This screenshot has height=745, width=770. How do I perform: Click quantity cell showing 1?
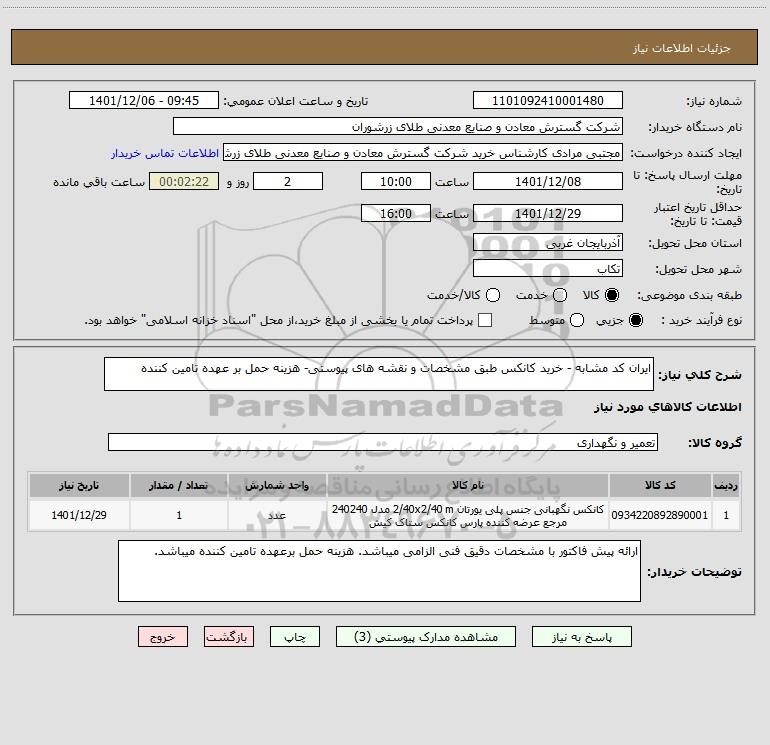pyautogui.click(x=179, y=515)
